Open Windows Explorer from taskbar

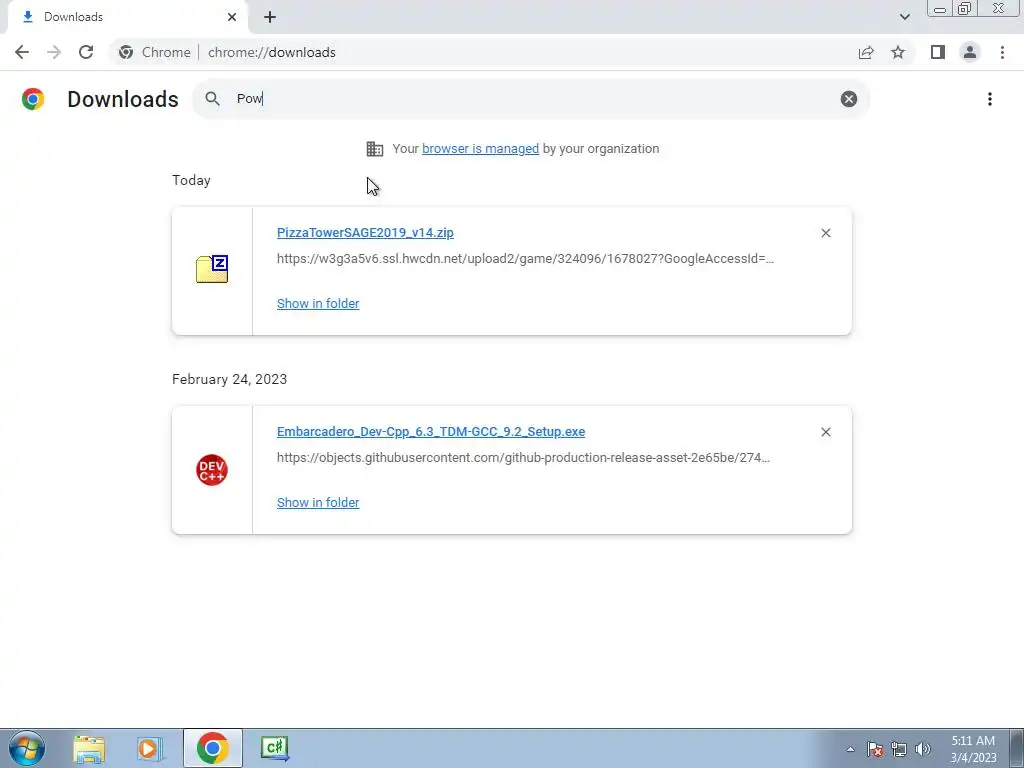click(x=89, y=748)
